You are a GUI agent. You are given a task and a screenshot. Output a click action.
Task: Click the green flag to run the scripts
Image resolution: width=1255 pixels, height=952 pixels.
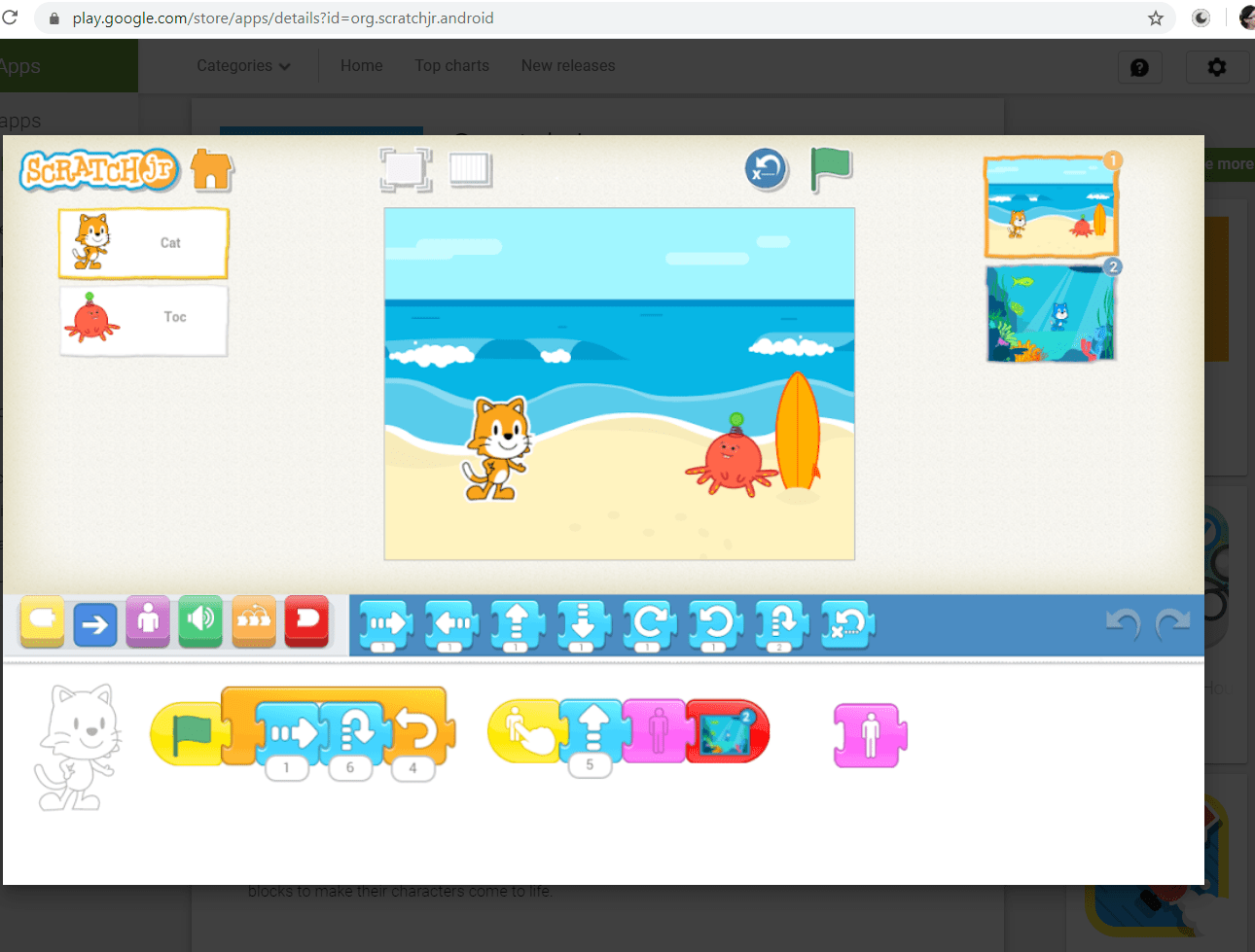point(832,168)
